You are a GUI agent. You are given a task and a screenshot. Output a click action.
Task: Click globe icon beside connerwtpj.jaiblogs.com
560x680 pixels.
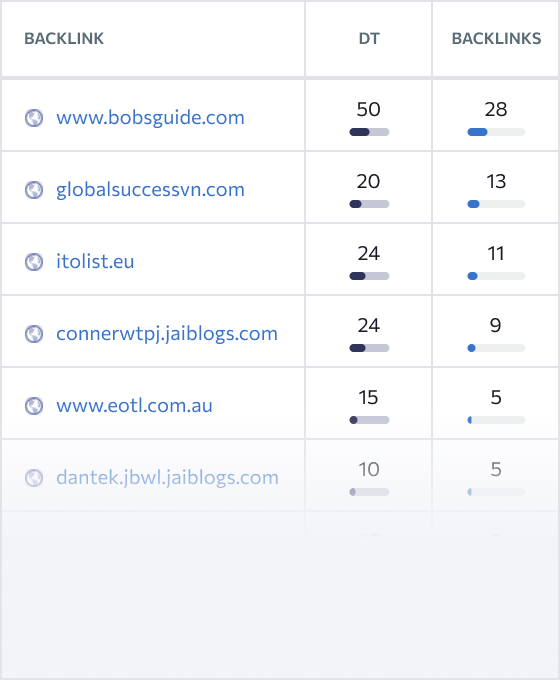pyautogui.click(x=34, y=333)
